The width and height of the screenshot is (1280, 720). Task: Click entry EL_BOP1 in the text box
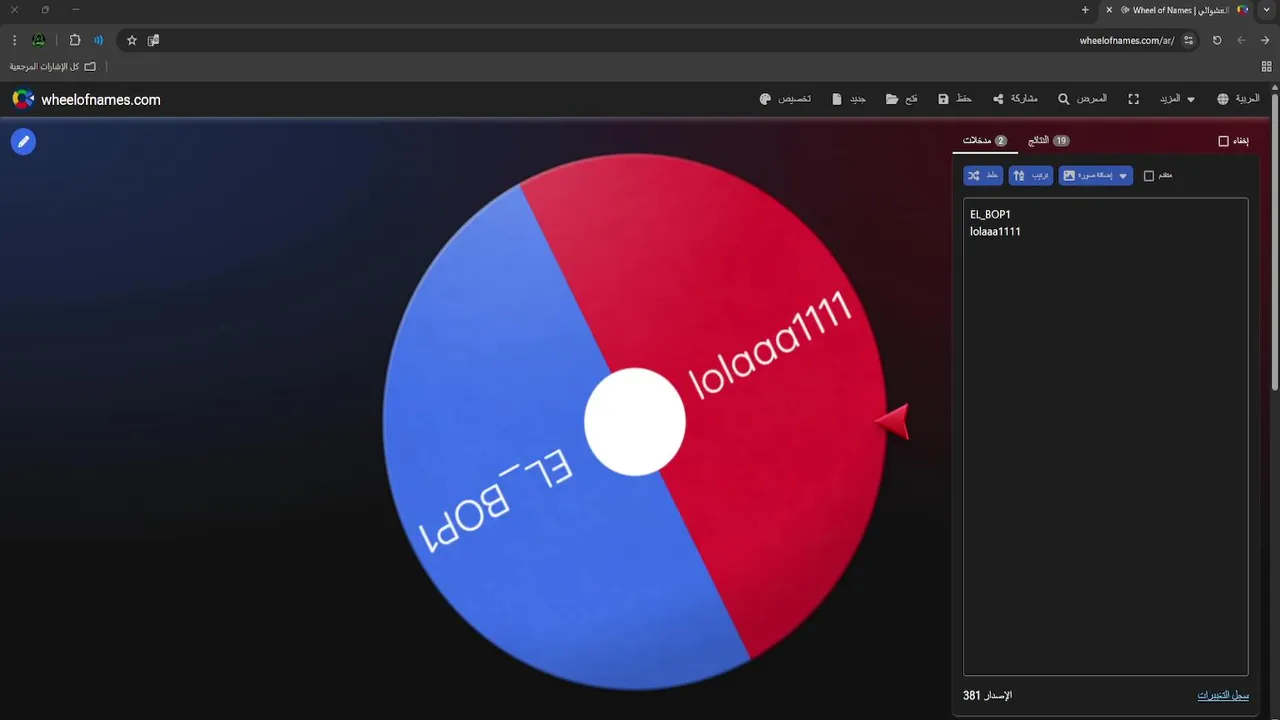990,214
